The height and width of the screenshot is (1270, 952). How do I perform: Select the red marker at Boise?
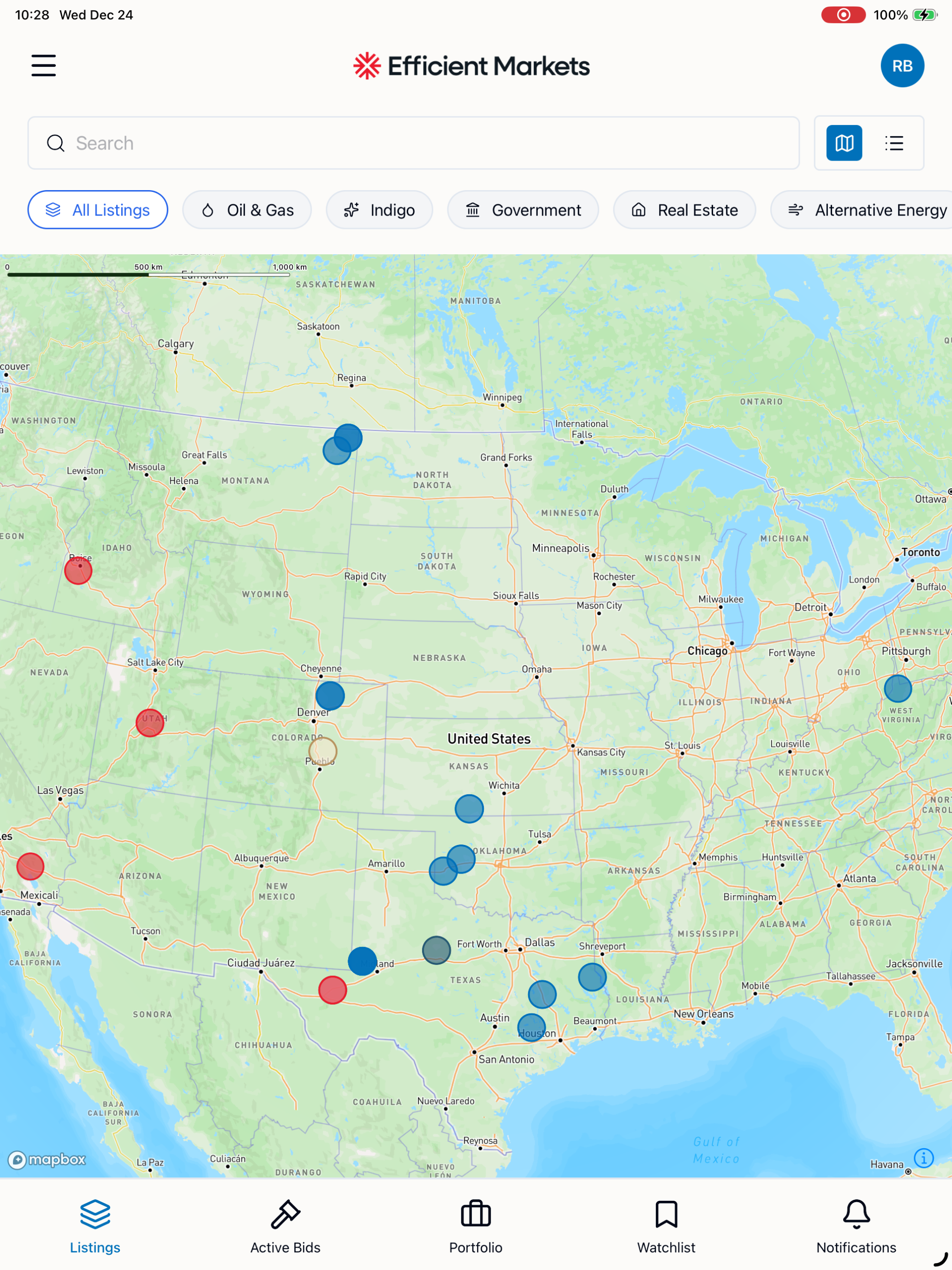click(x=78, y=570)
